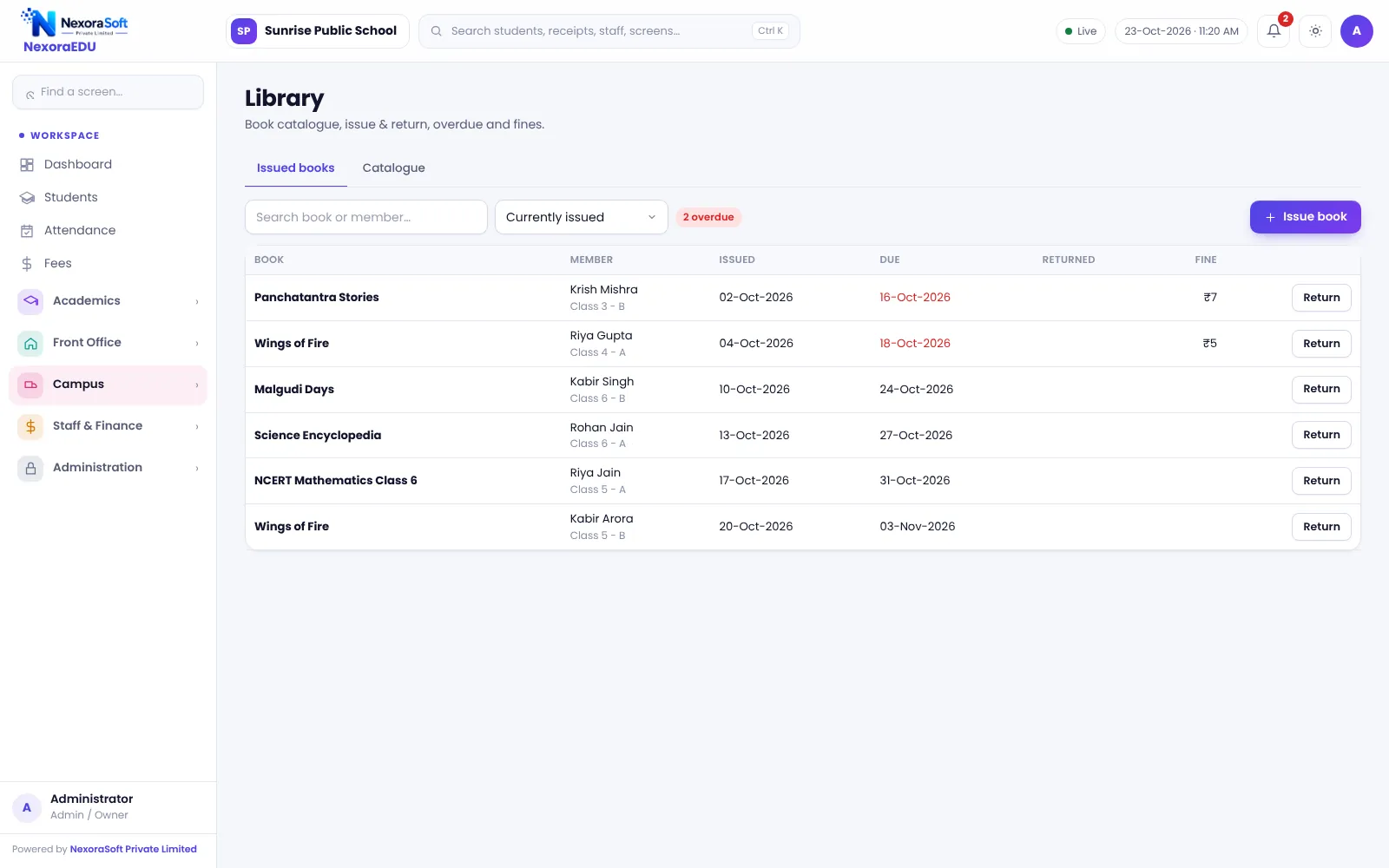Screen dimensions: 1389x868
Task: Switch to the Catalogue tab
Action: 393,168
